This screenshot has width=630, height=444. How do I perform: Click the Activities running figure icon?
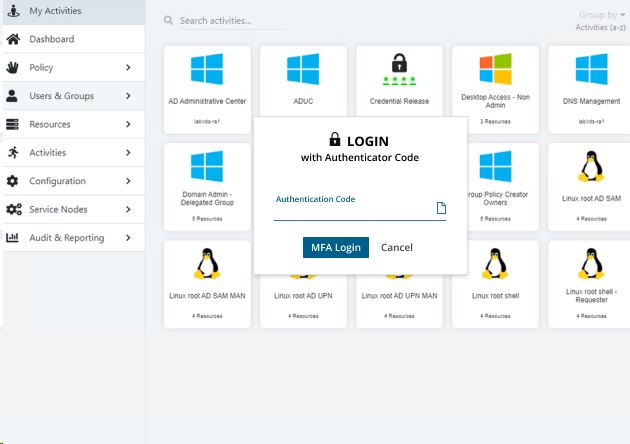pos(13,153)
